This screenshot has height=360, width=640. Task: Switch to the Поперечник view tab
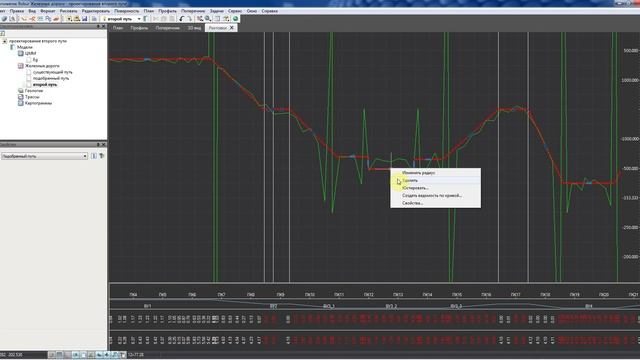click(x=167, y=28)
